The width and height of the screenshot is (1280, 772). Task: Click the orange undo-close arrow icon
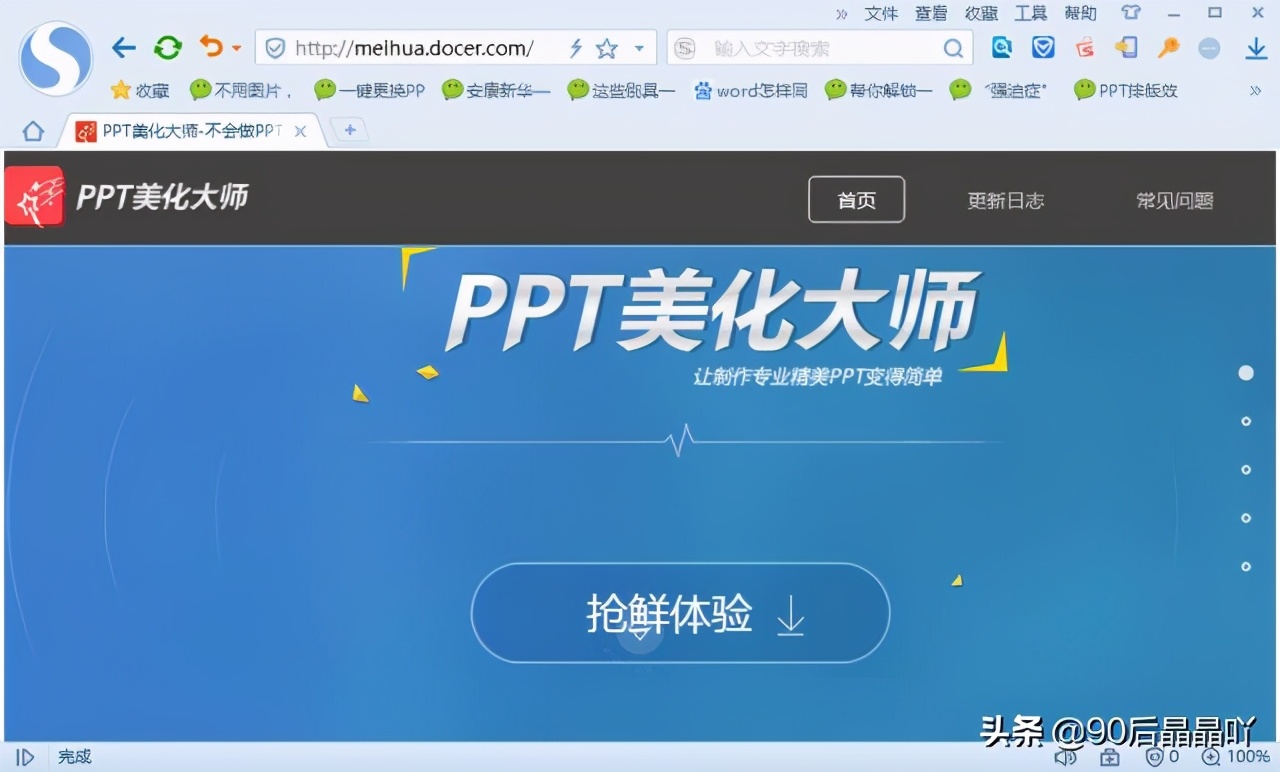[211, 46]
